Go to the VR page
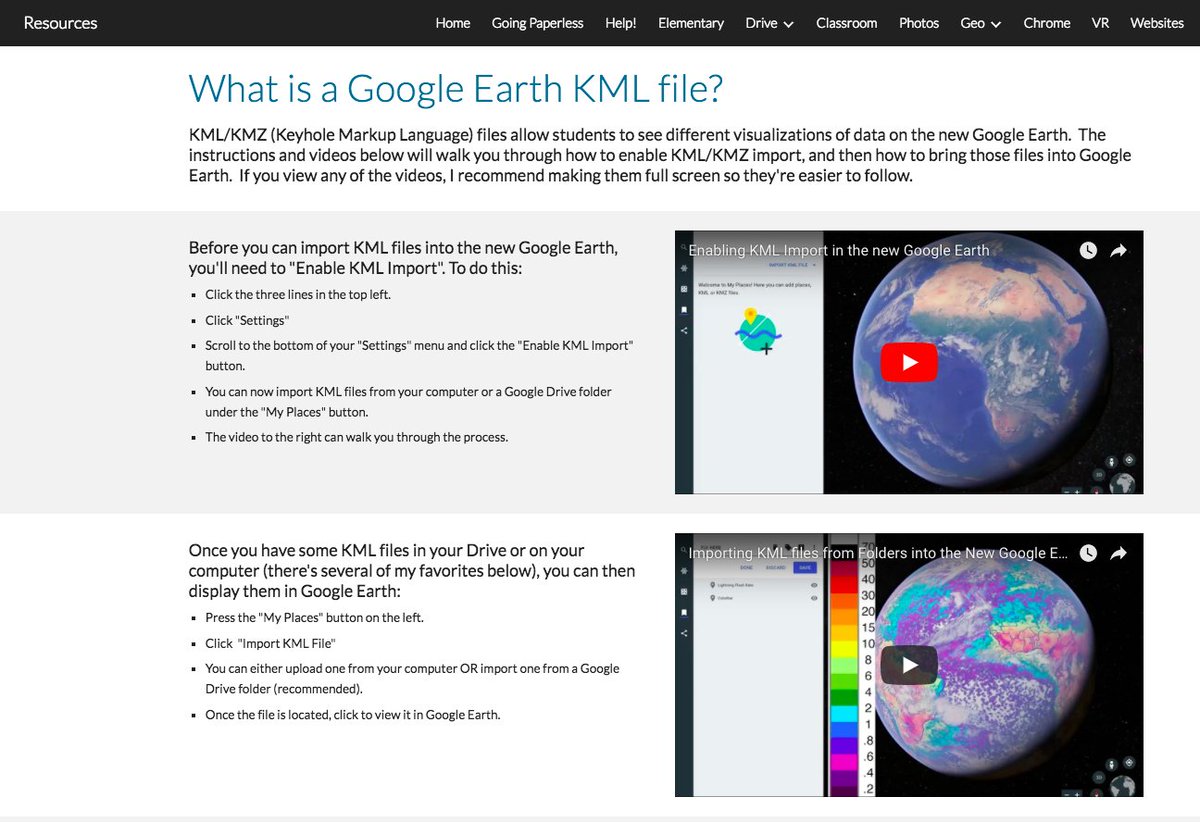The width and height of the screenshot is (1200, 822). pyautogui.click(x=1100, y=23)
